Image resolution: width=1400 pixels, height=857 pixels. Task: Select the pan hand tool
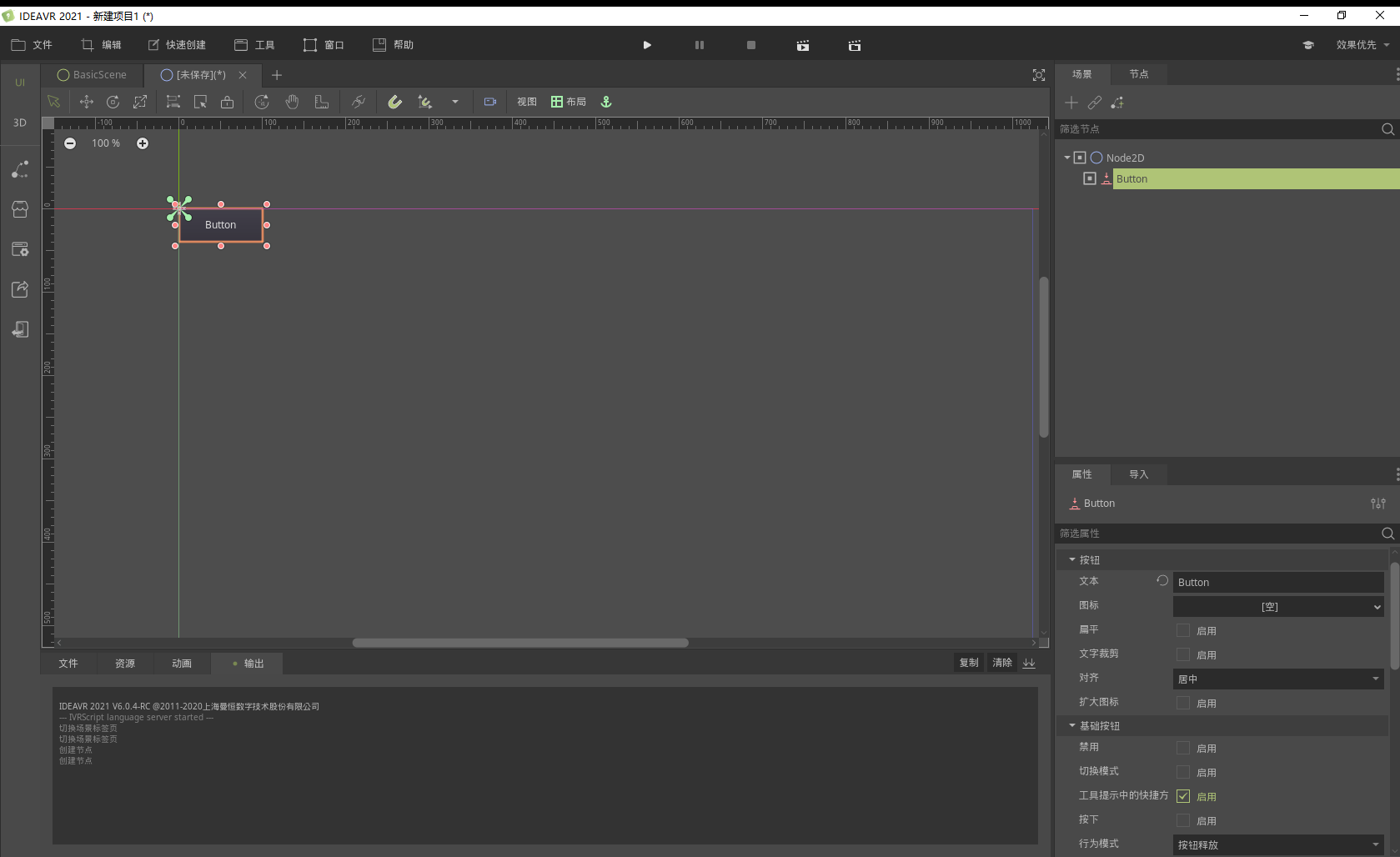point(292,102)
